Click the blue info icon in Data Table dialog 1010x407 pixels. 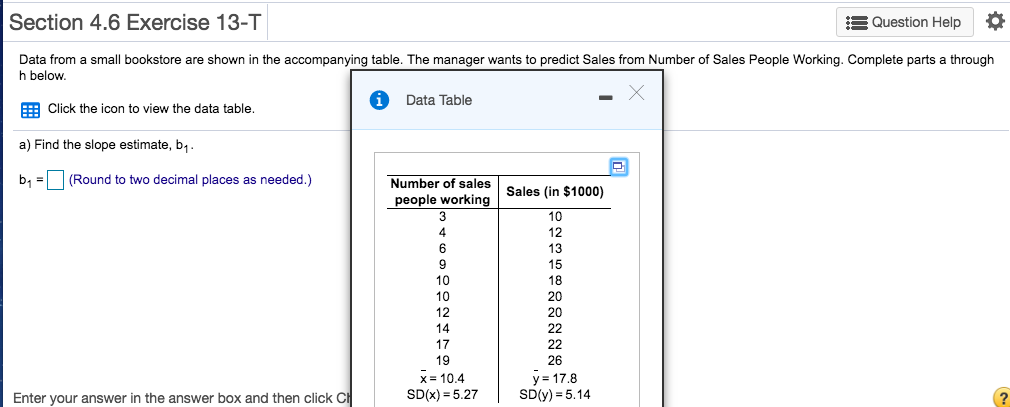click(x=381, y=100)
